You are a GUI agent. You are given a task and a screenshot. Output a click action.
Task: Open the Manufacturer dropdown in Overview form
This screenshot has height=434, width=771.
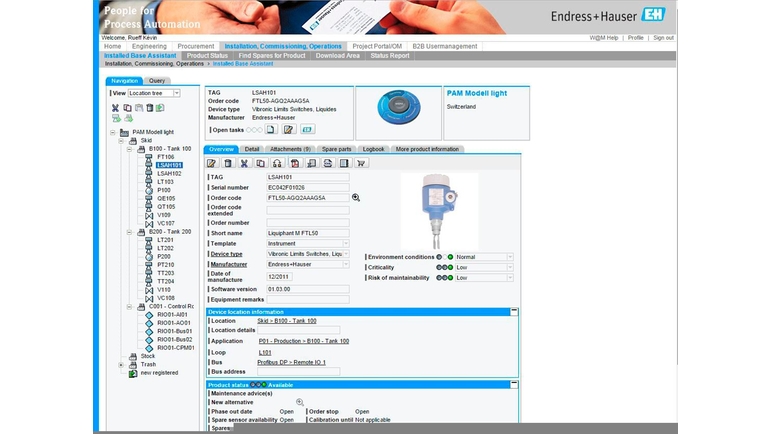346,264
